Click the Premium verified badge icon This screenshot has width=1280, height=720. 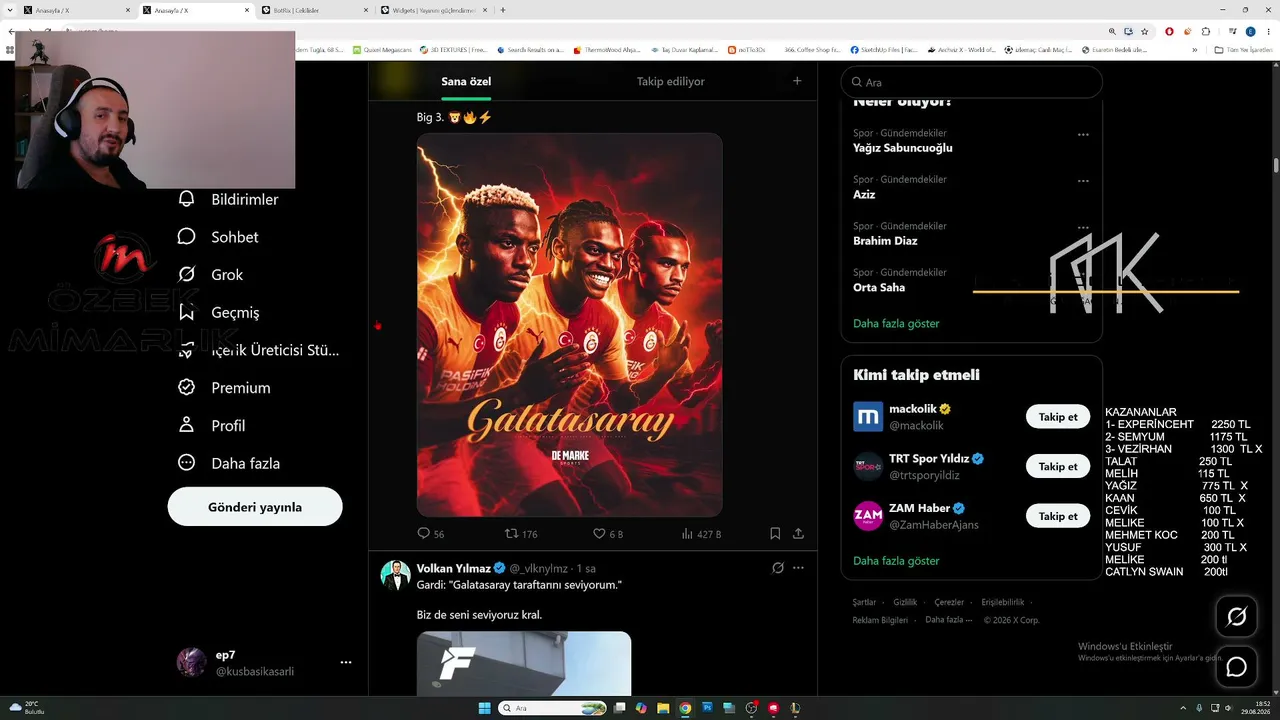pos(186,387)
